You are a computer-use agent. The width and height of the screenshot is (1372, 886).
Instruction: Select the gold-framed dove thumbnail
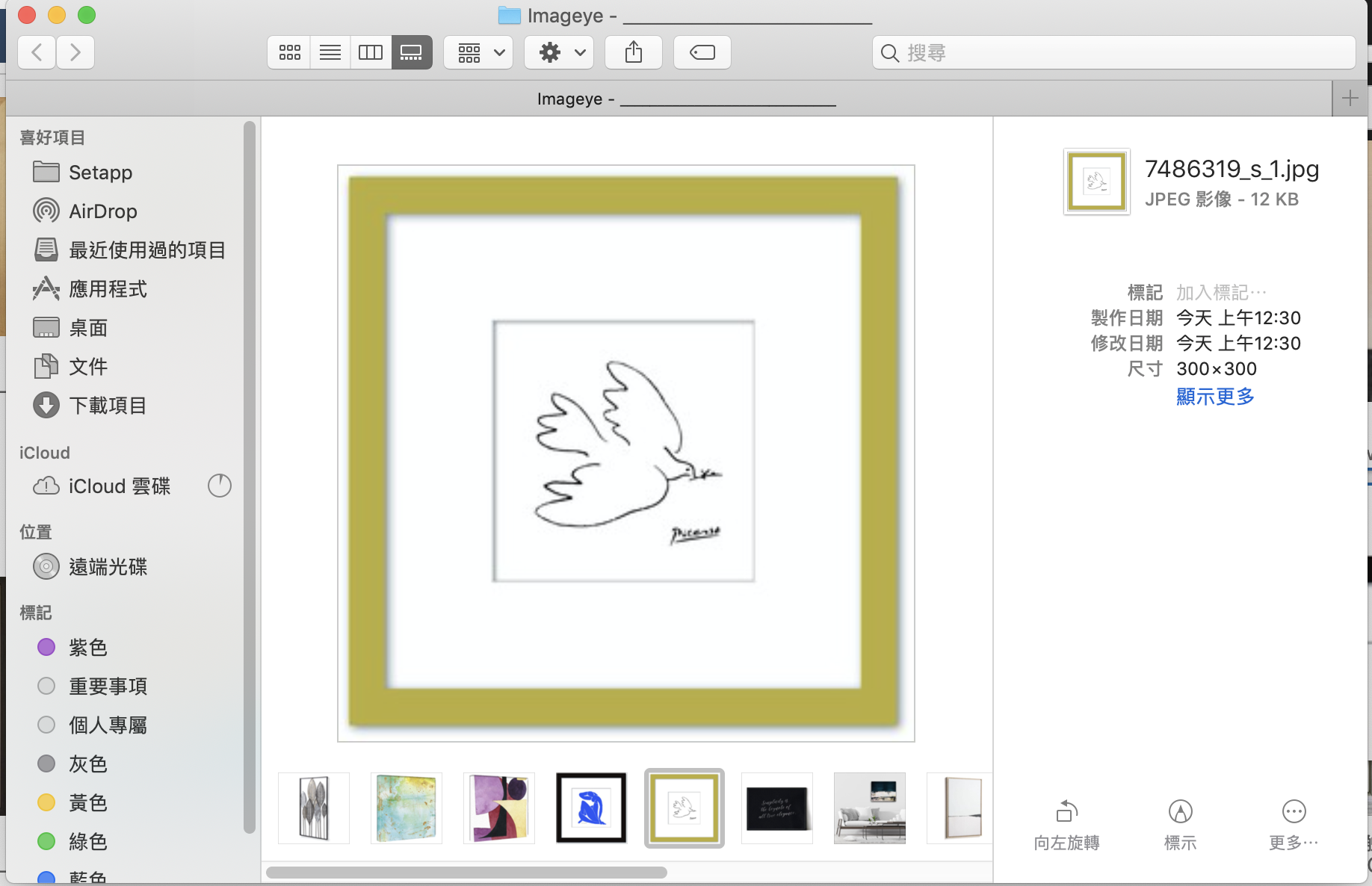point(685,808)
